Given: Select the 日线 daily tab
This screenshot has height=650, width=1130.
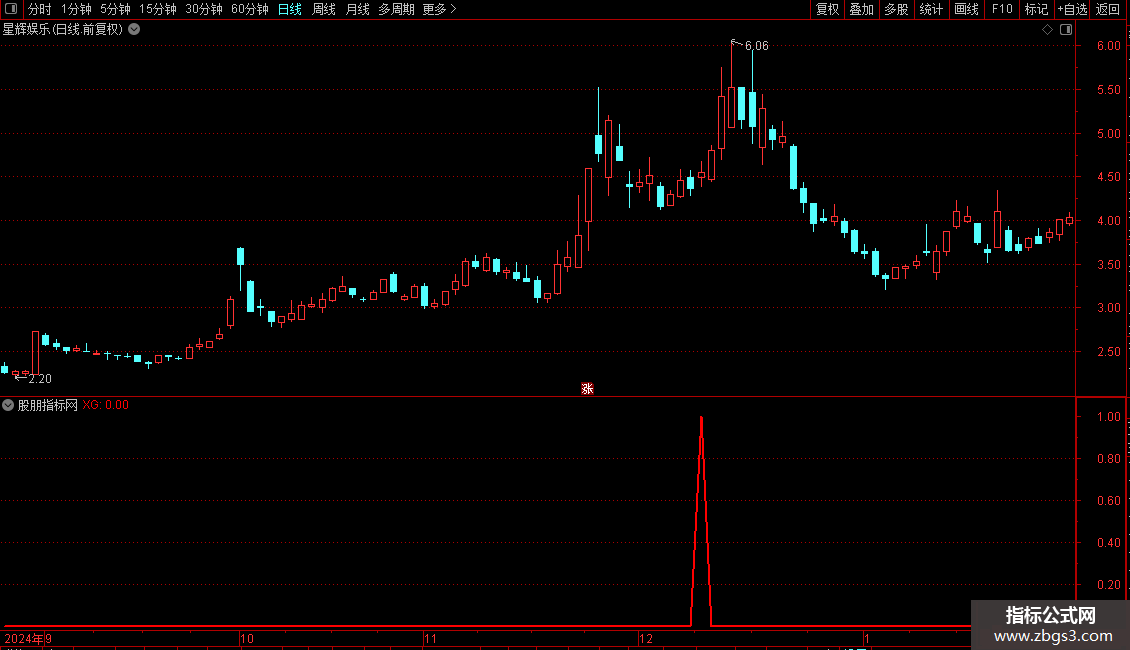Looking at the screenshot, I should pyautogui.click(x=290, y=9).
